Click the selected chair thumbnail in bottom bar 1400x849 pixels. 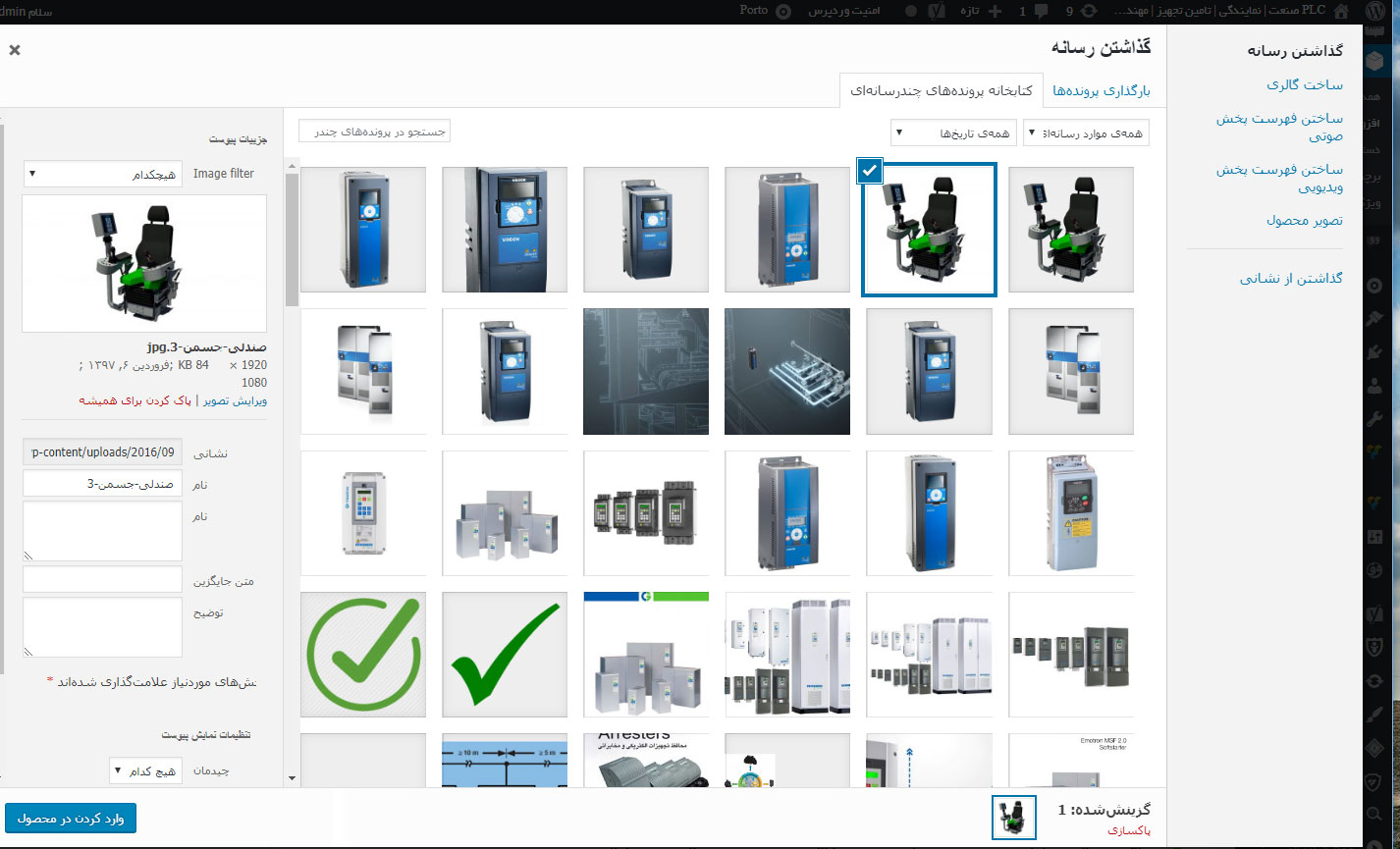coord(1014,818)
